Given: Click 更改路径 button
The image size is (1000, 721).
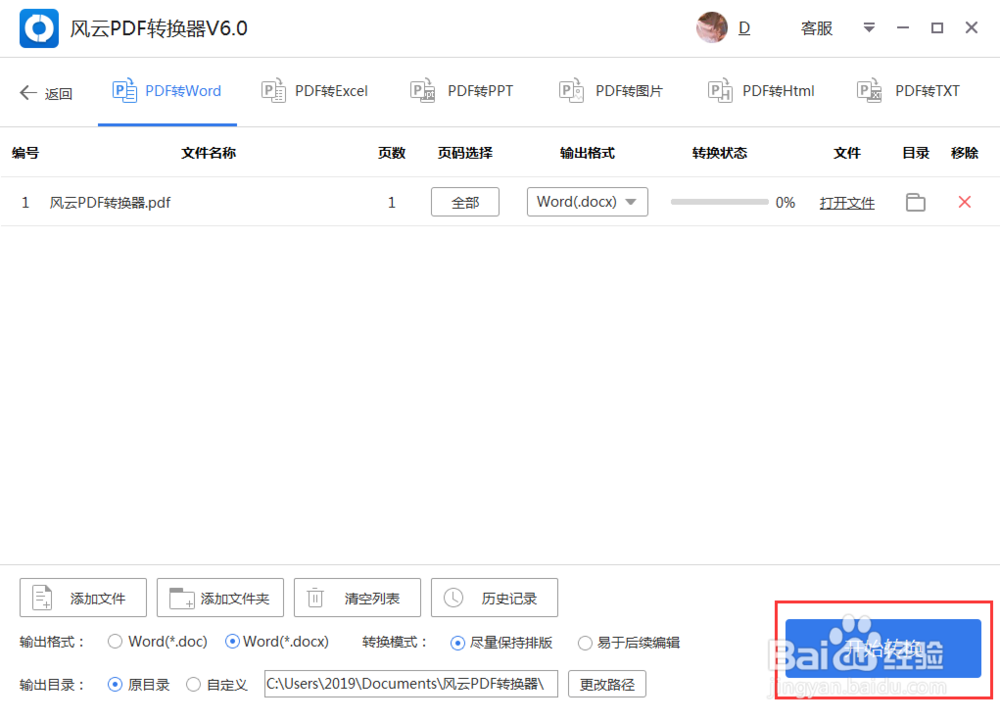Looking at the screenshot, I should [607, 684].
